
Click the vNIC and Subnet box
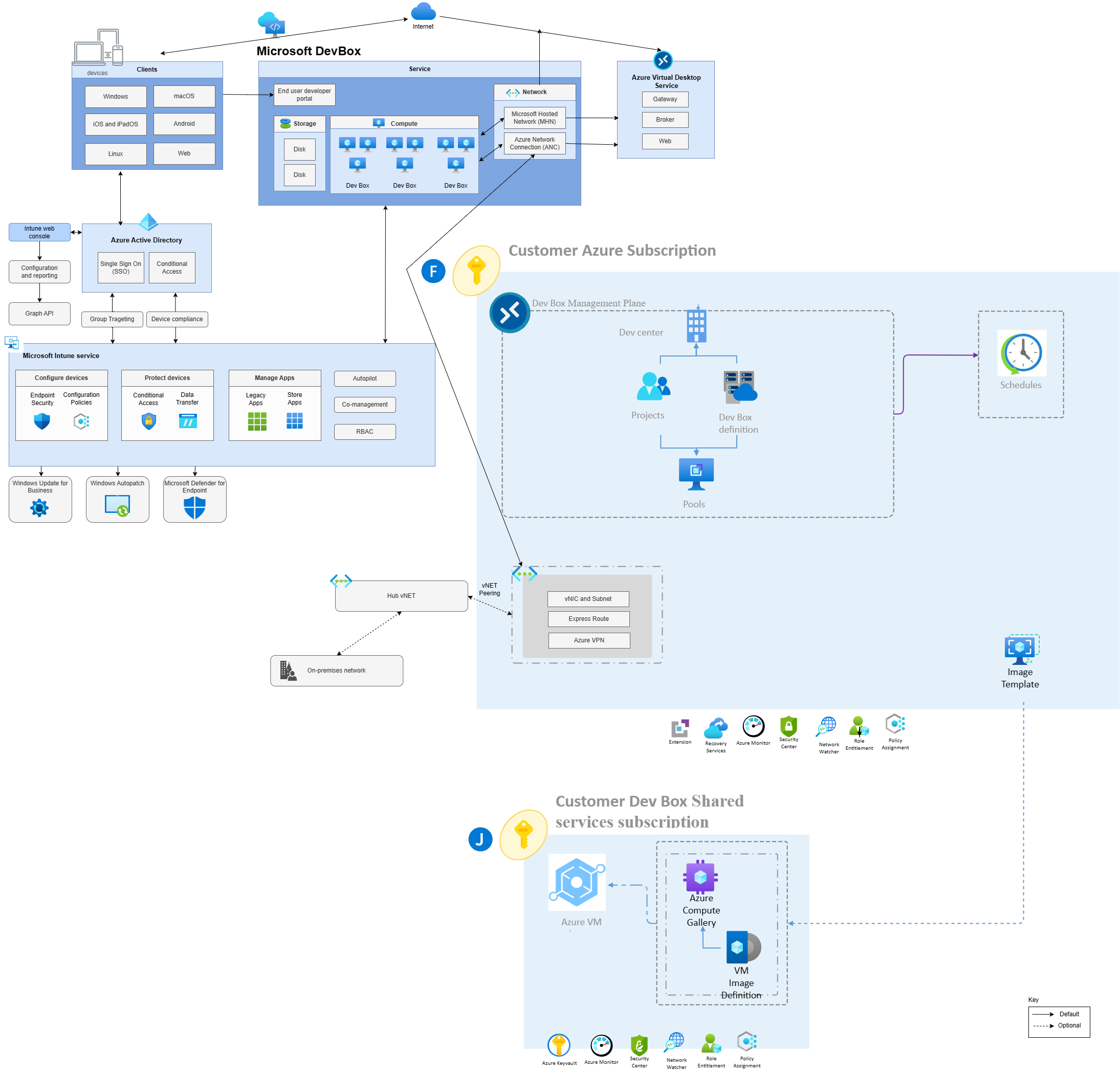588,599
